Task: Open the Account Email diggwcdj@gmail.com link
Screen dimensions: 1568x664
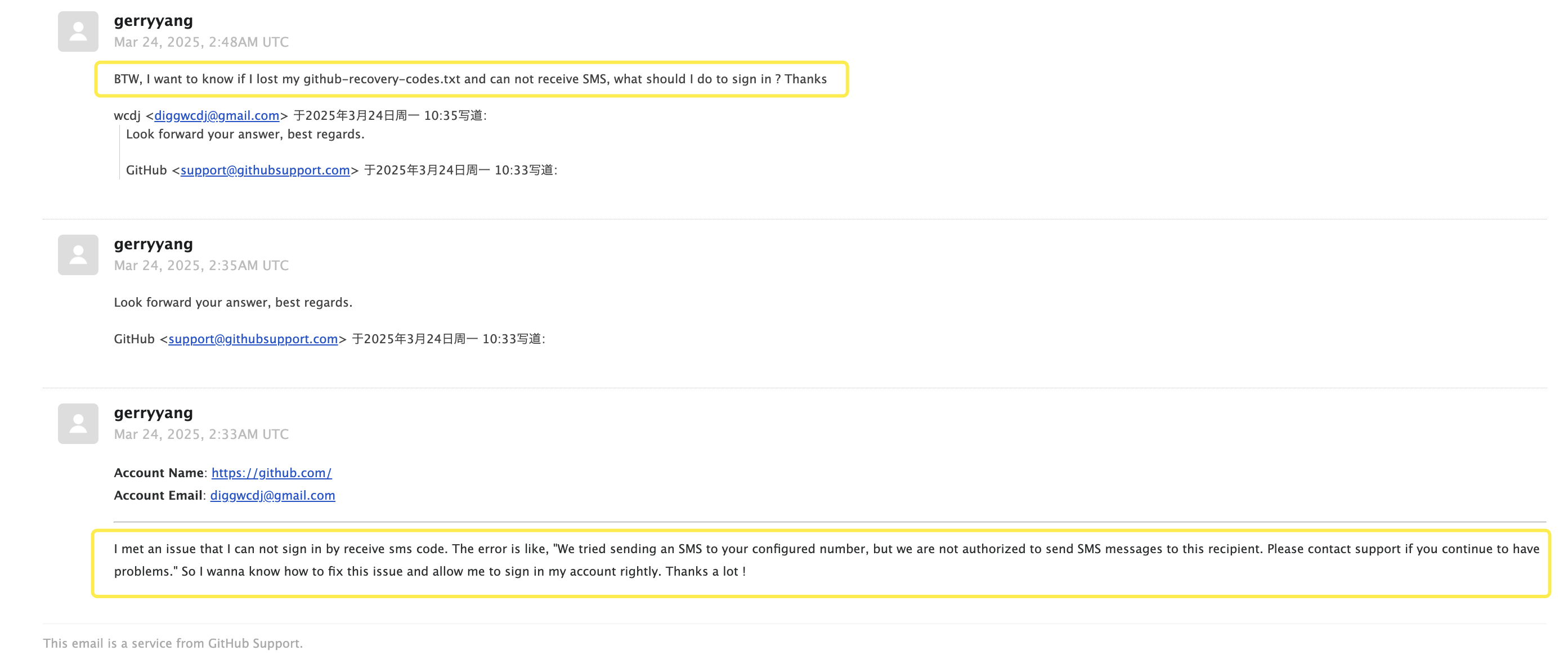Action: [x=273, y=495]
